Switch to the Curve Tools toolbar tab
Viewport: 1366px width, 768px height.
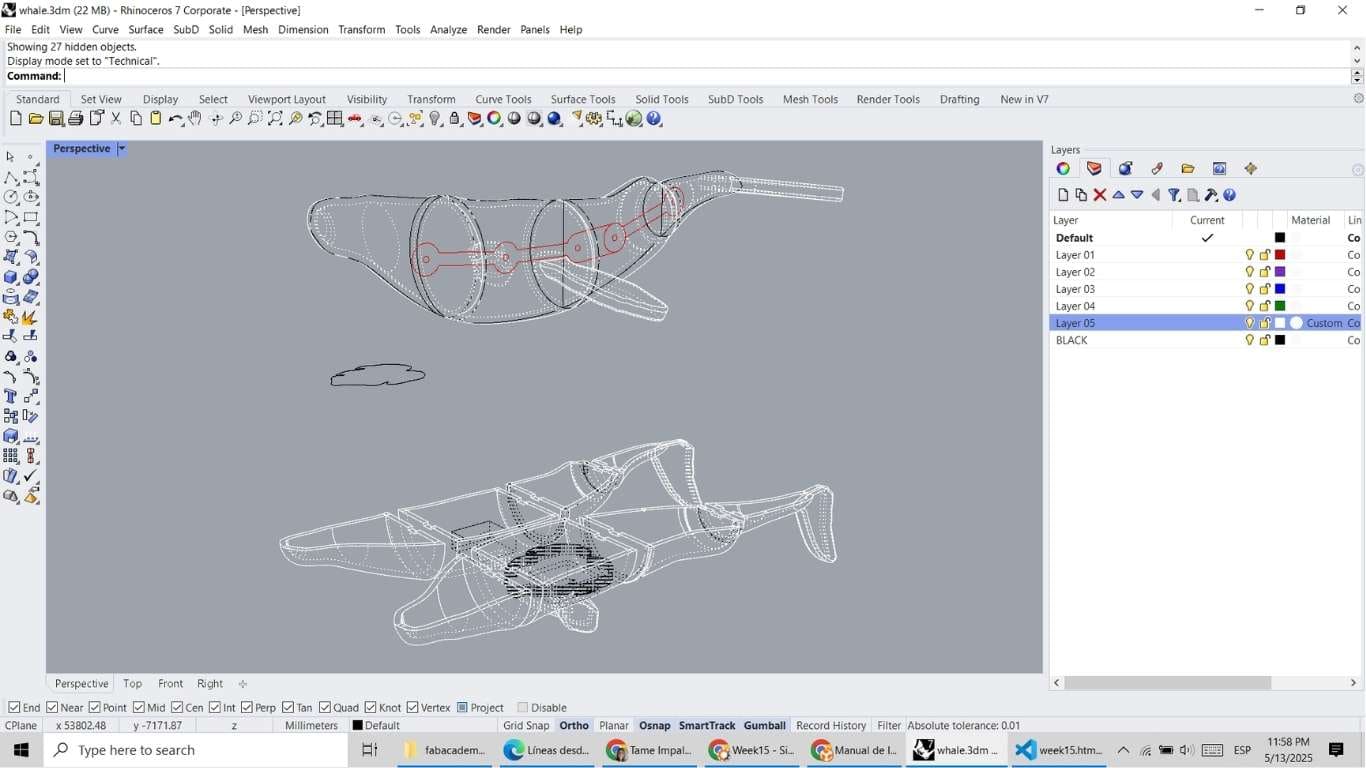503,99
